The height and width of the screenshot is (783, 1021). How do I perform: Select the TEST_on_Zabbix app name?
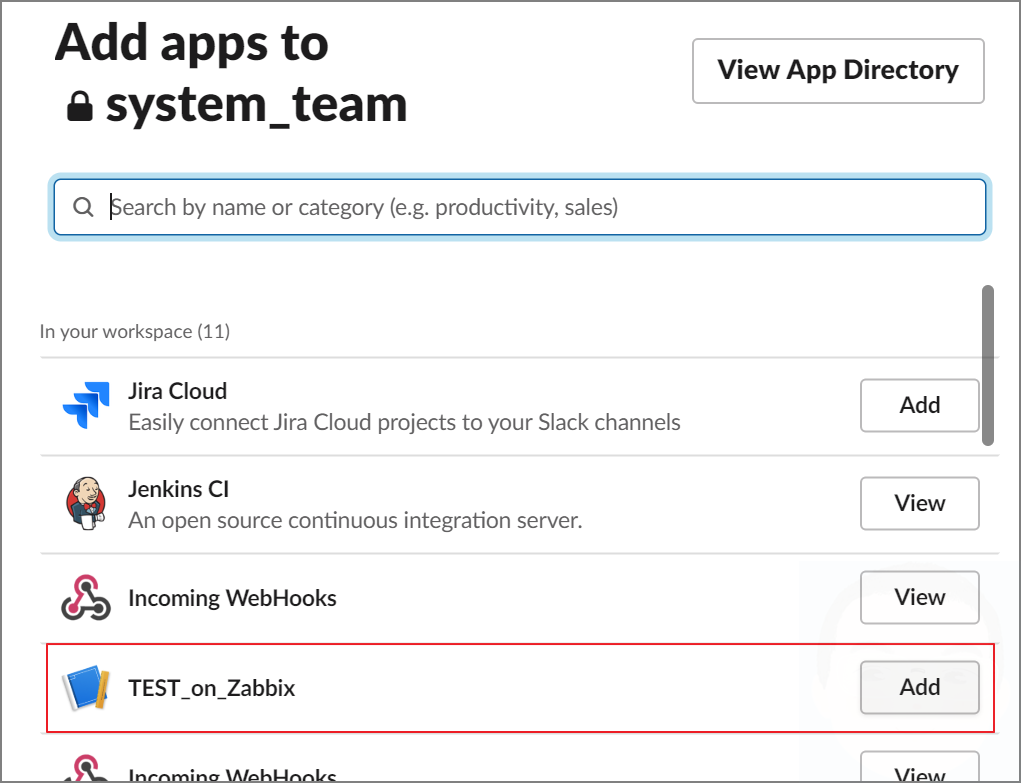click(211, 687)
